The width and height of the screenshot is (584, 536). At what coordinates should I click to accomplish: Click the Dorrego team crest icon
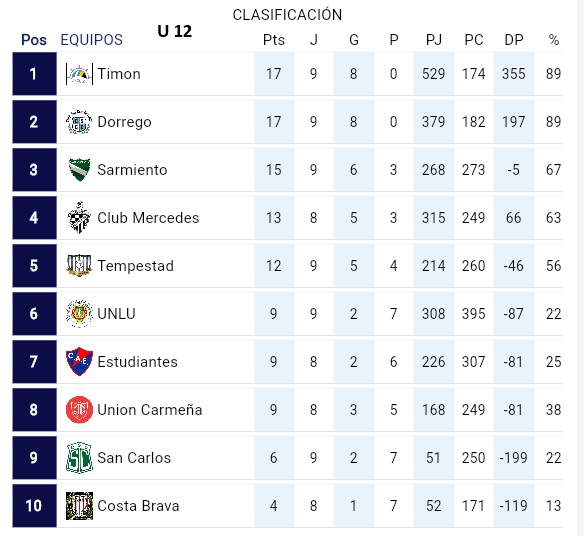[x=79, y=122]
